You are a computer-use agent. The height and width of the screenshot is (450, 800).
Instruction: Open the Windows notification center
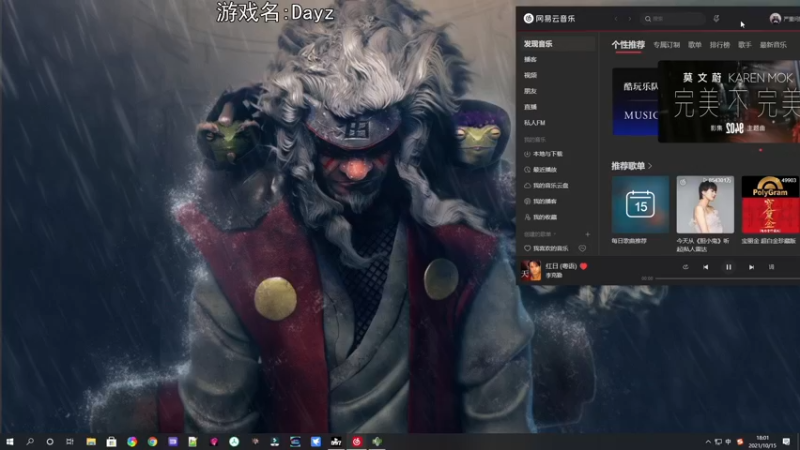786,441
